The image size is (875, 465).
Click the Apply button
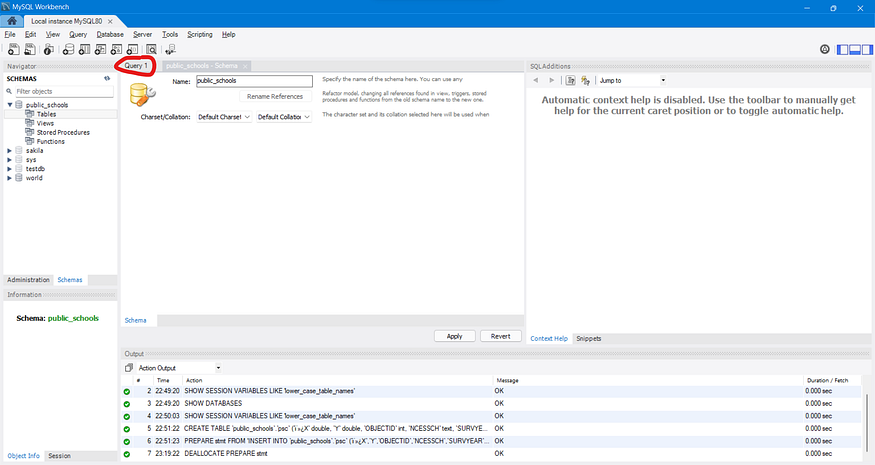point(455,336)
